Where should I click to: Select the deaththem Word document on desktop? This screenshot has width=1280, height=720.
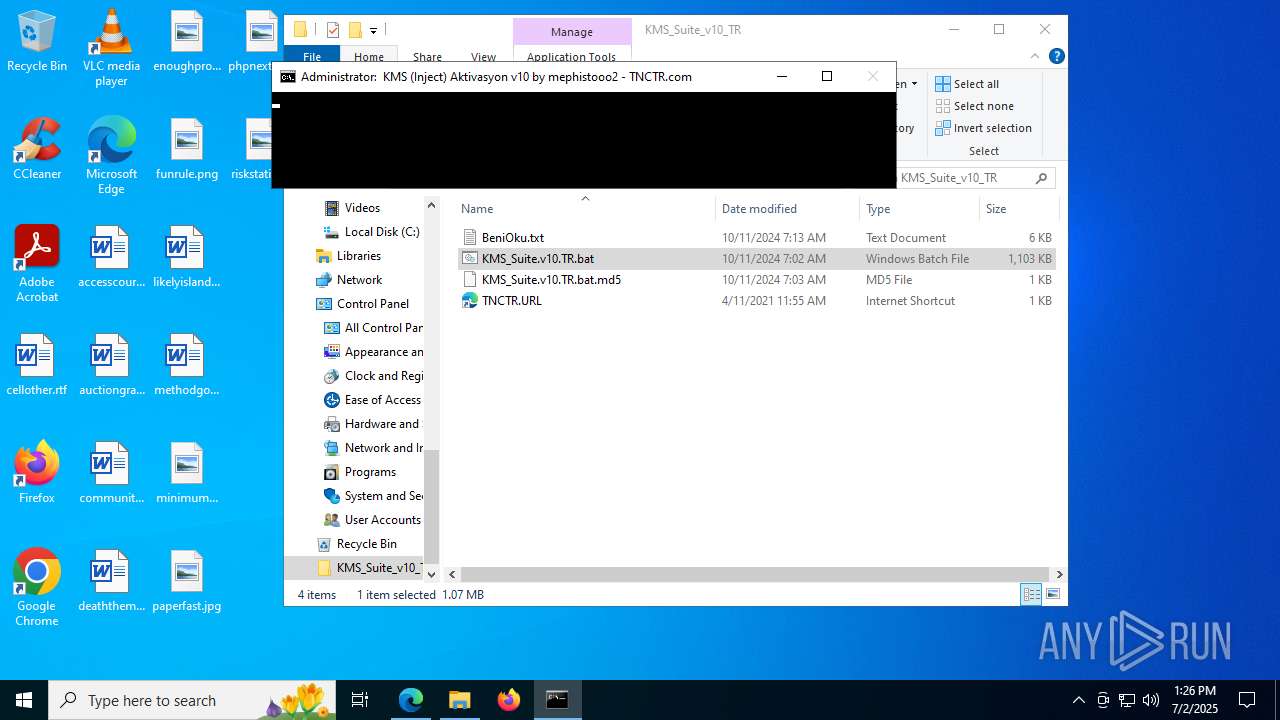111,580
